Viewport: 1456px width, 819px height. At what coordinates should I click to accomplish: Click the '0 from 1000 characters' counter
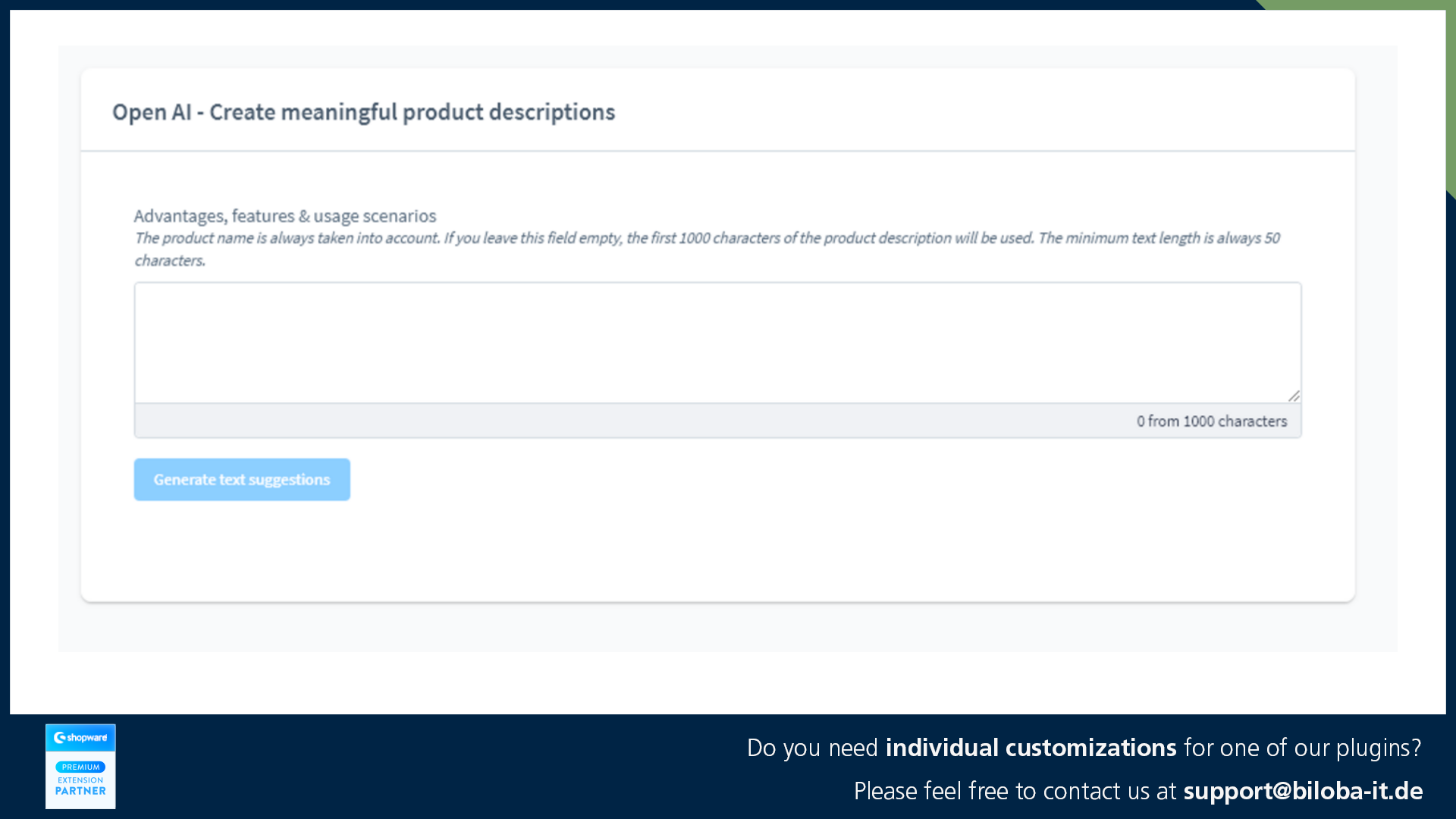click(1212, 421)
